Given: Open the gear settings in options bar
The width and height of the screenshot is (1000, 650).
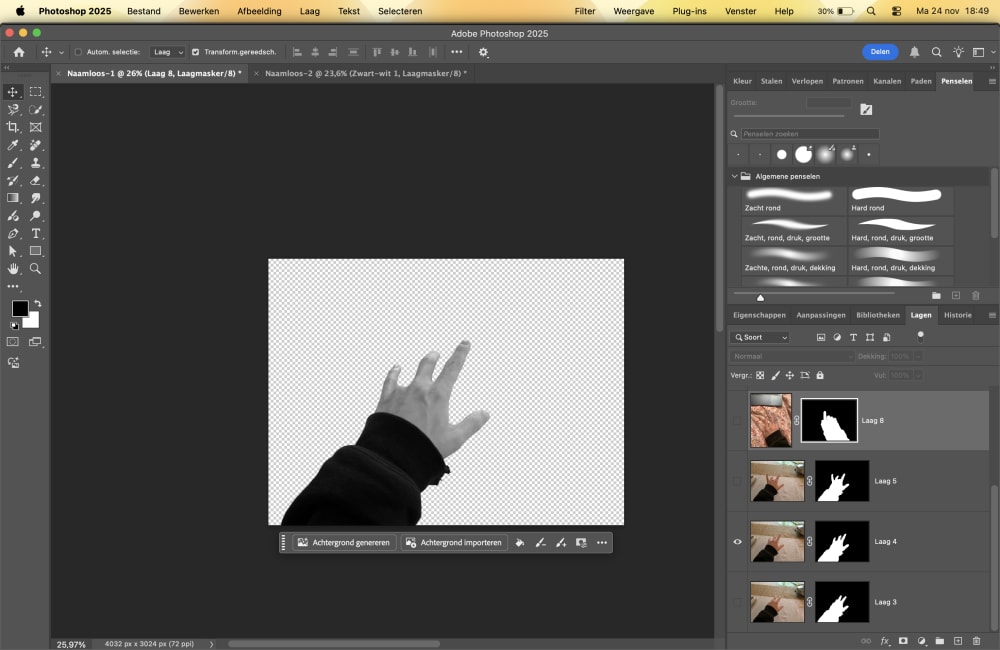Looking at the screenshot, I should [483, 52].
